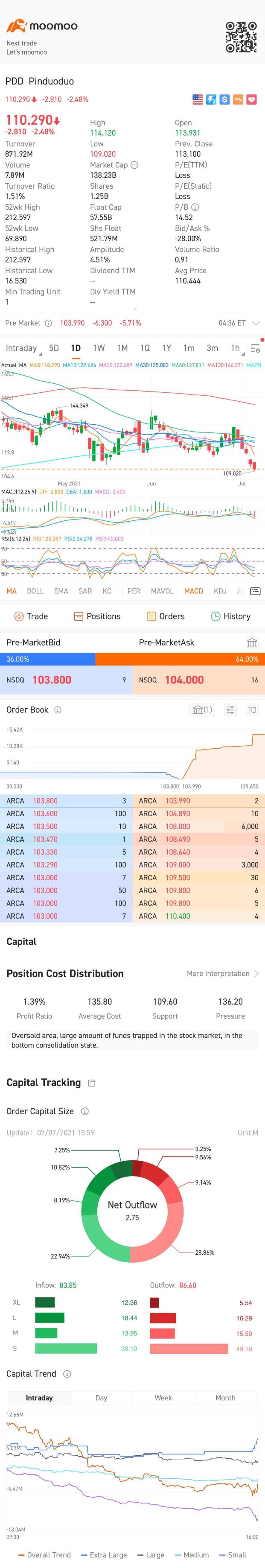The image size is (265, 1568).
Task: Select 1Q chart period
Action: pos(145,348)
